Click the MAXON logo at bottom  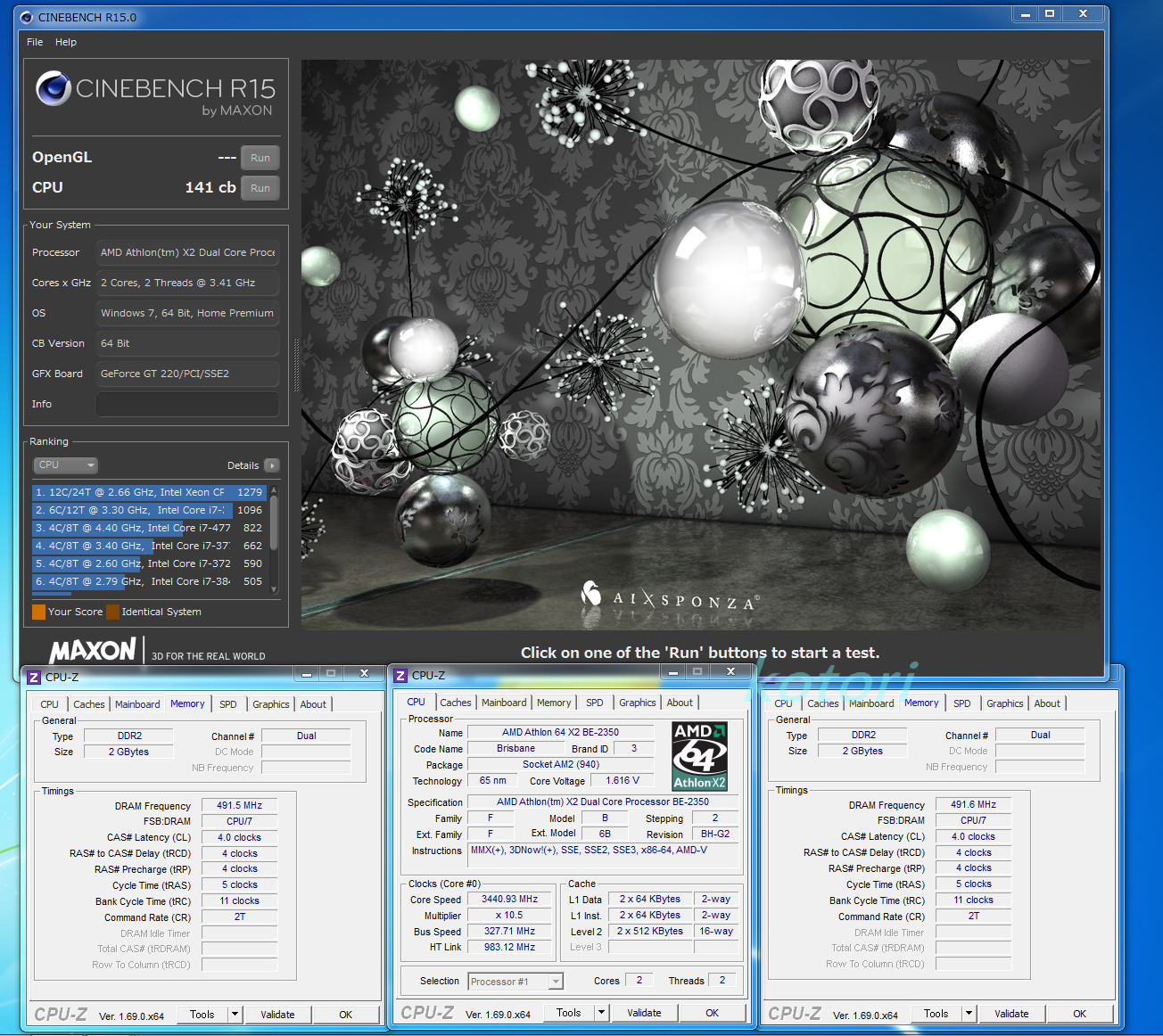pos(93,650)
